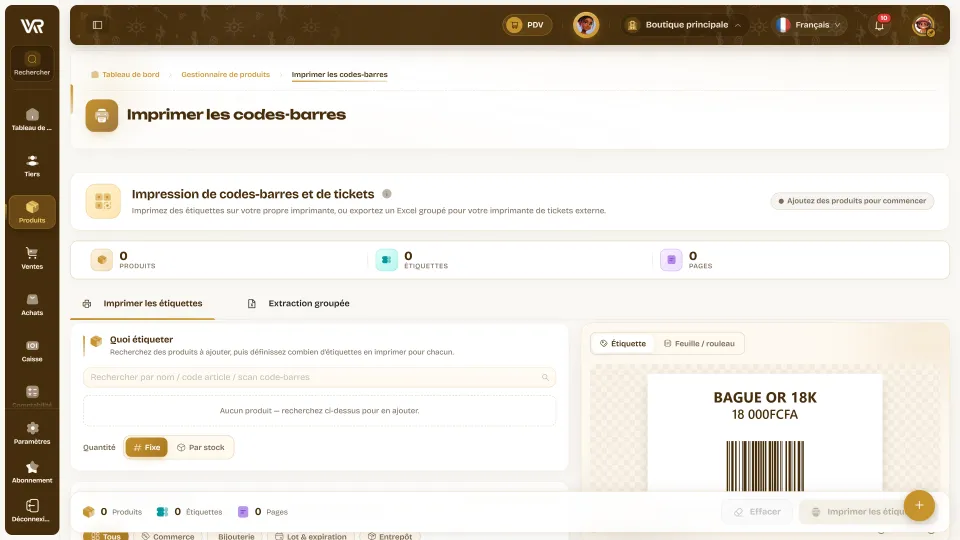Select the Tous filter chip

(x=106, y=536)
